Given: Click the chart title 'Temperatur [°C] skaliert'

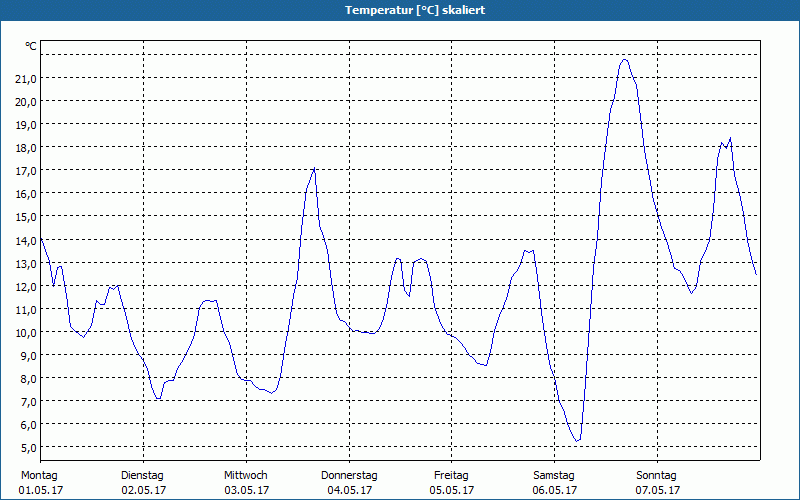Looking at the screenshot, I should point(415,10).
